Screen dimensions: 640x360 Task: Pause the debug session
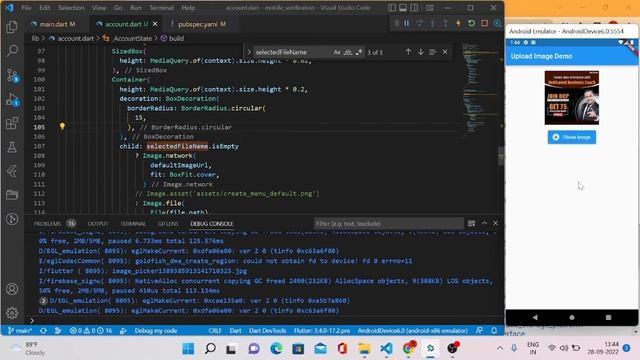tap(407, 24)
